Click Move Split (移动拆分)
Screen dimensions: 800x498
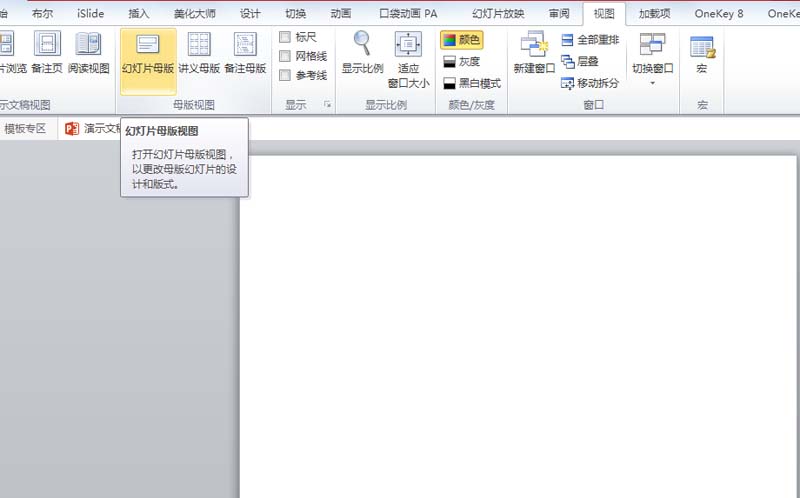590,83
